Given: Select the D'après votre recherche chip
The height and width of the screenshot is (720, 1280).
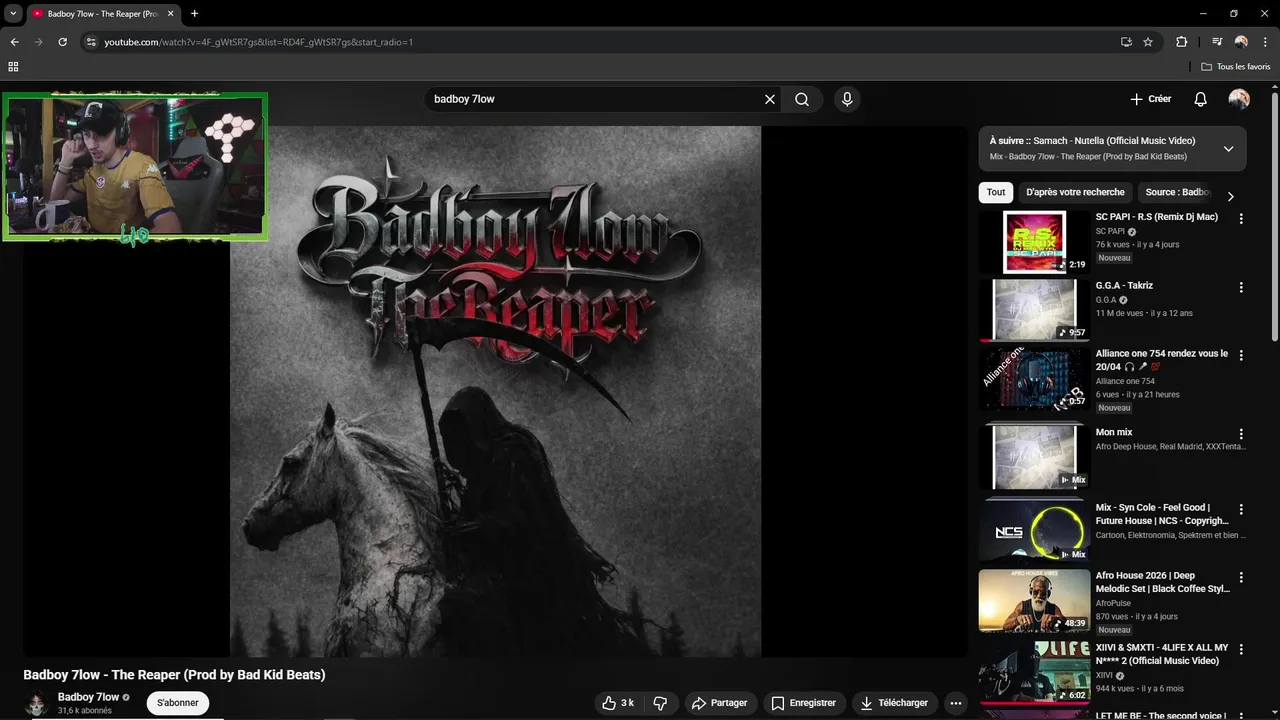Looking at the screenshot, I should (1075, 192).
